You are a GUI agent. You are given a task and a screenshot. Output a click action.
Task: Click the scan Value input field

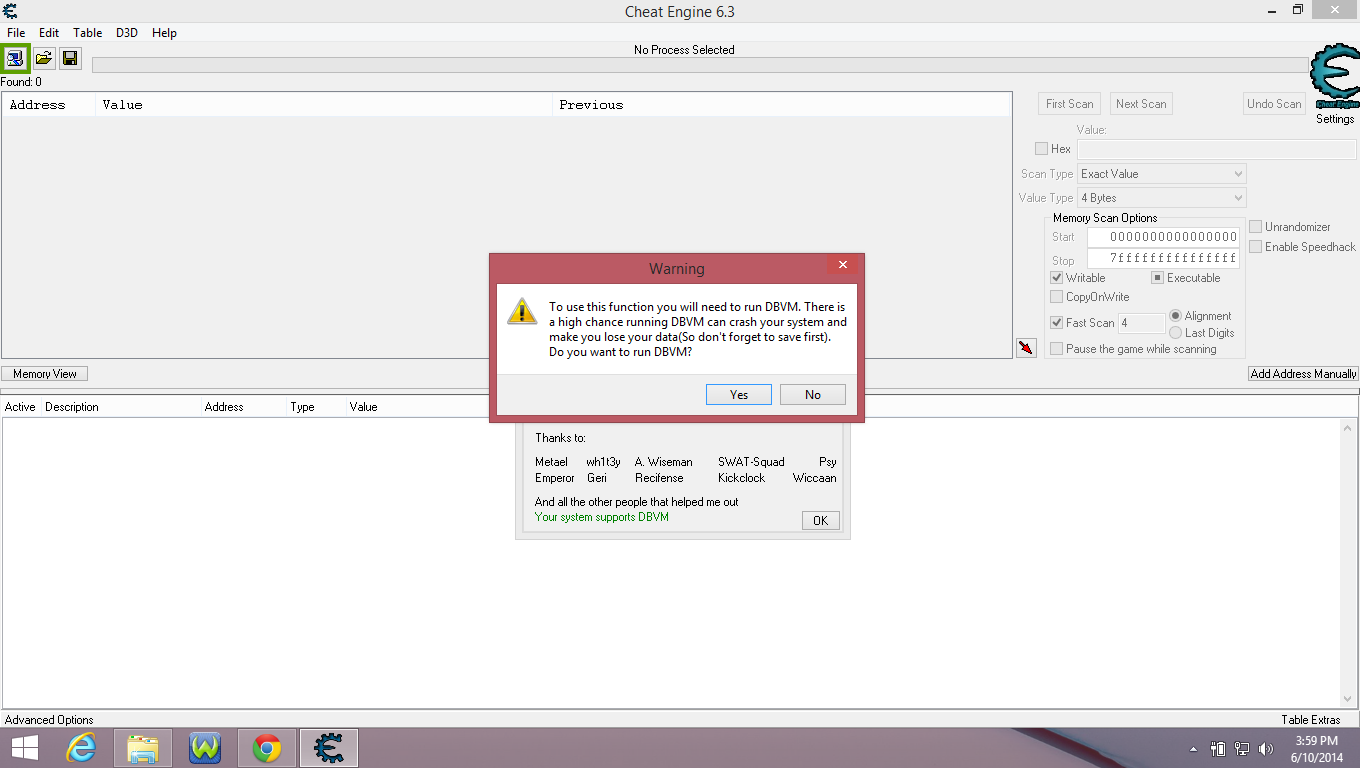coord(1217,149)
